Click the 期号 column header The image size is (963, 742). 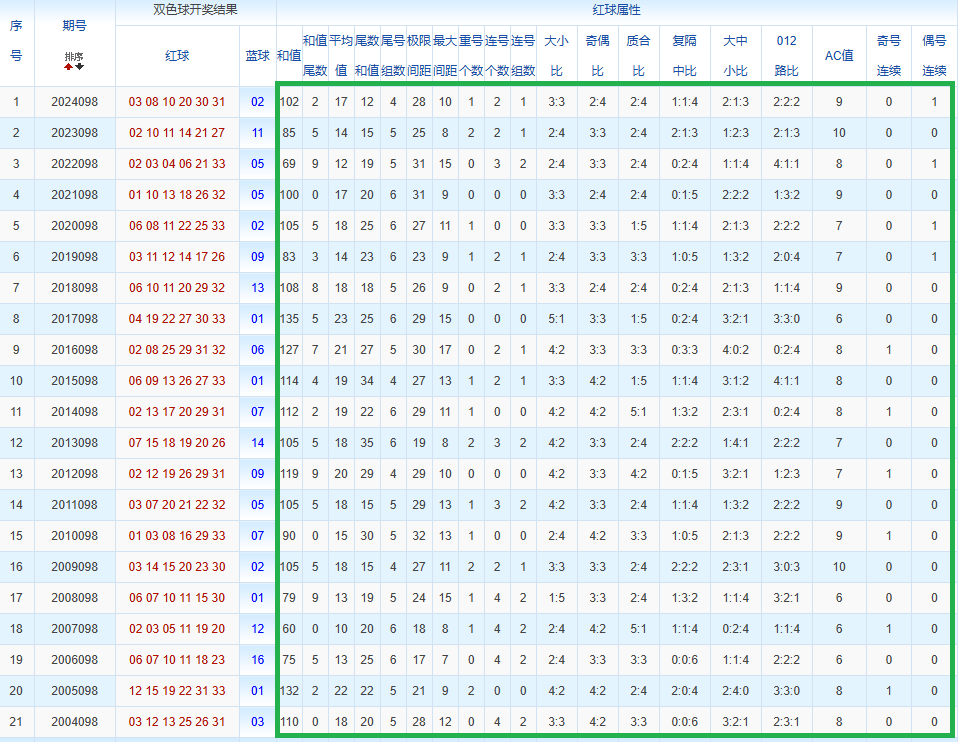click(x=74, y=26)
